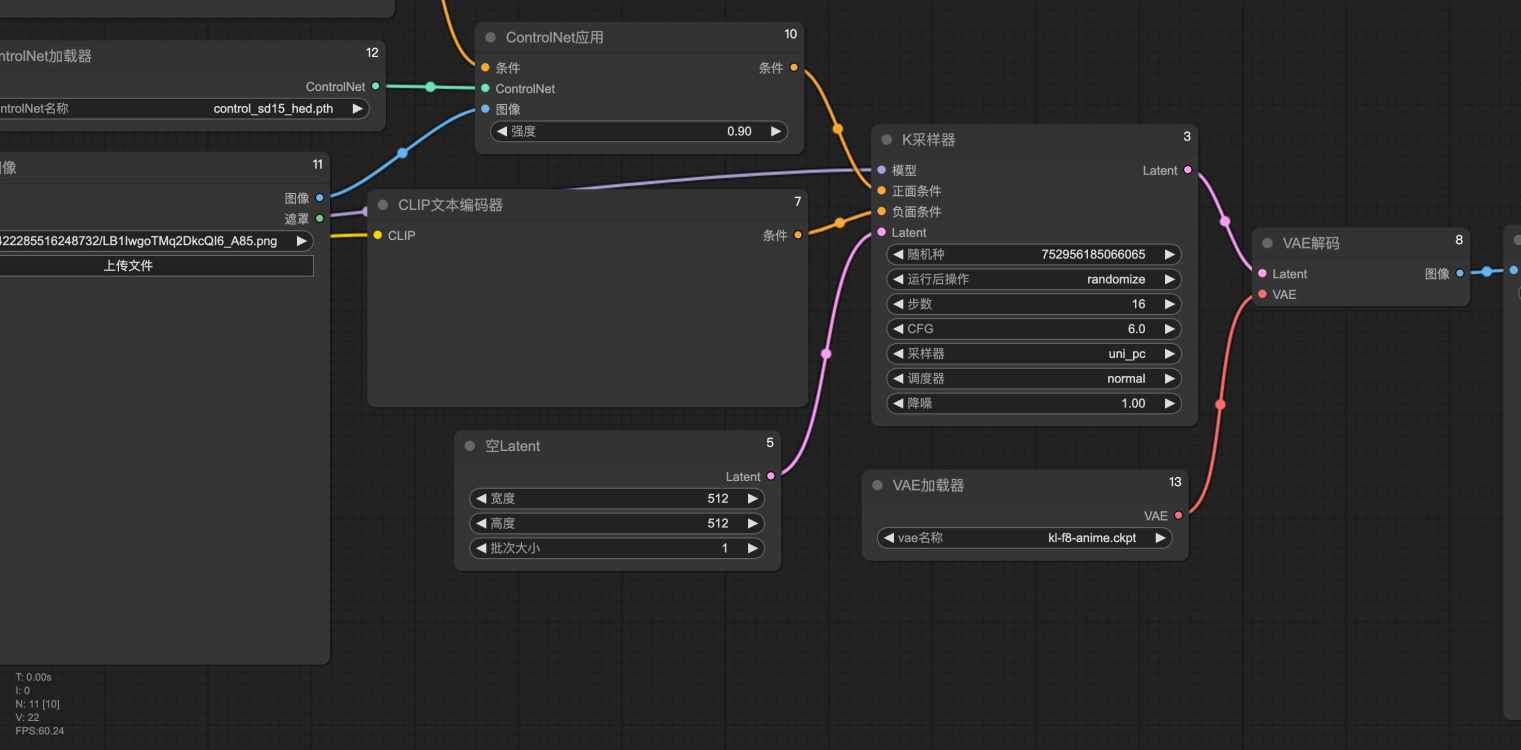This screenshot has width=1521, height=750.
Task: Collapse the K采样器 node via its title dot
Action: pyautogui.click(x=884, y=140)
